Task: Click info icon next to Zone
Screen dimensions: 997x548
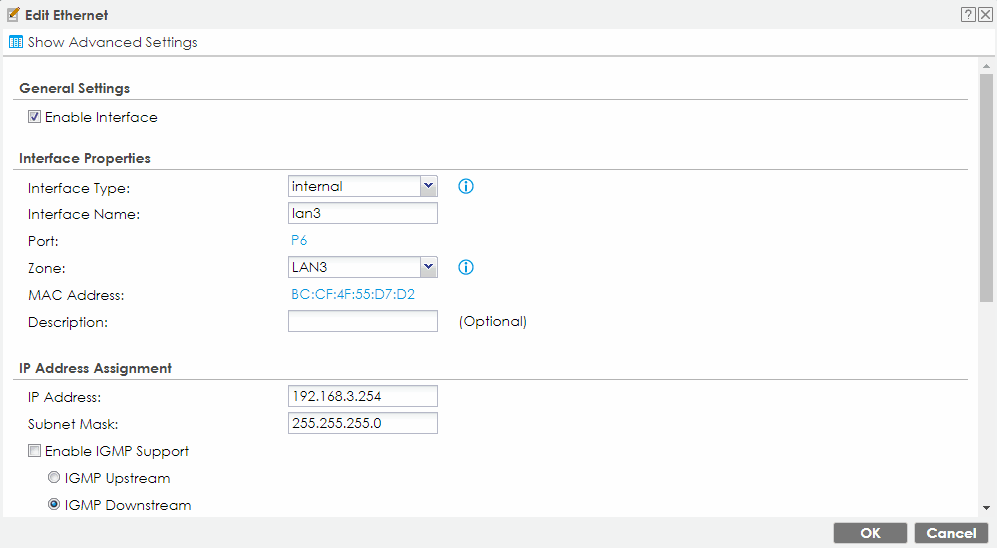Action: click(x=465, y=267)
